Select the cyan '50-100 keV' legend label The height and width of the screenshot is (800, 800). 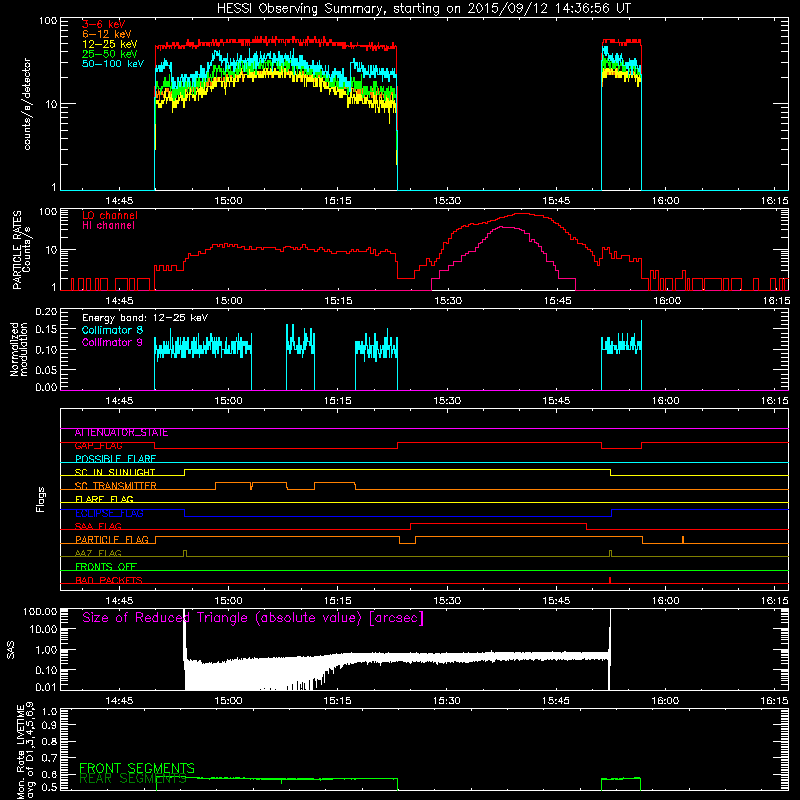(x=113, y=64)
